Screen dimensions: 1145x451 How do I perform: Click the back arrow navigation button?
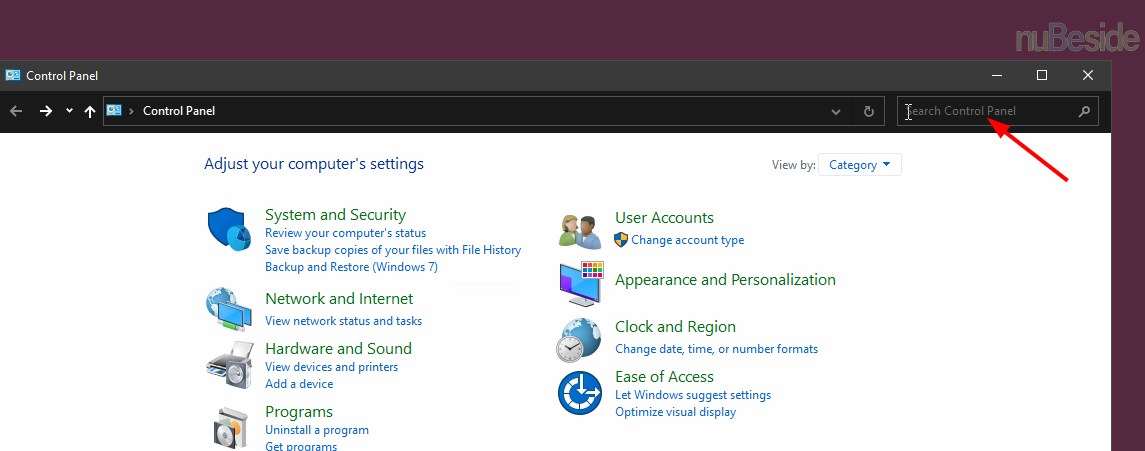[16, 111]
